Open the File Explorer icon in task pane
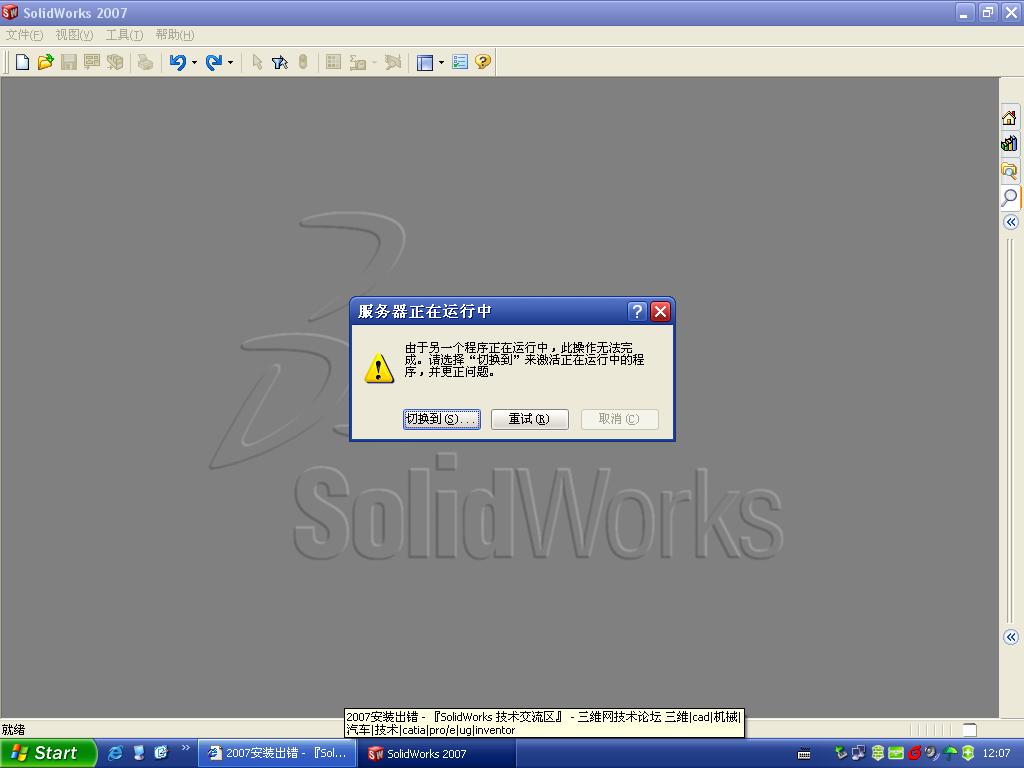This screenshot has height=768, width=1024. tap(1009, 170)
